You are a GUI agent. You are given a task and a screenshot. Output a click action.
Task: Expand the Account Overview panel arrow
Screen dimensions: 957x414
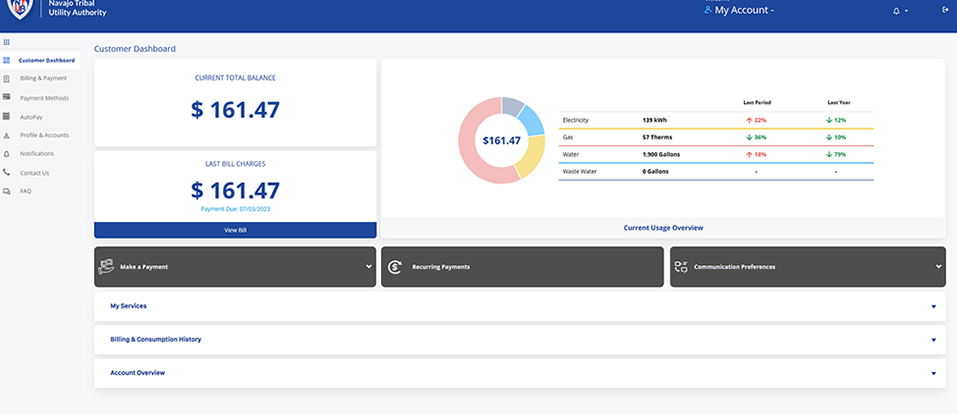click(933, 373)
